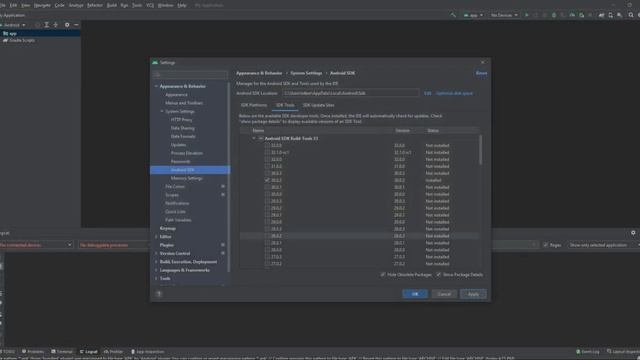Viewport: 640px width, 360px height.
Task: Switch to SDK Platforms tab
Action: (253, 105)
